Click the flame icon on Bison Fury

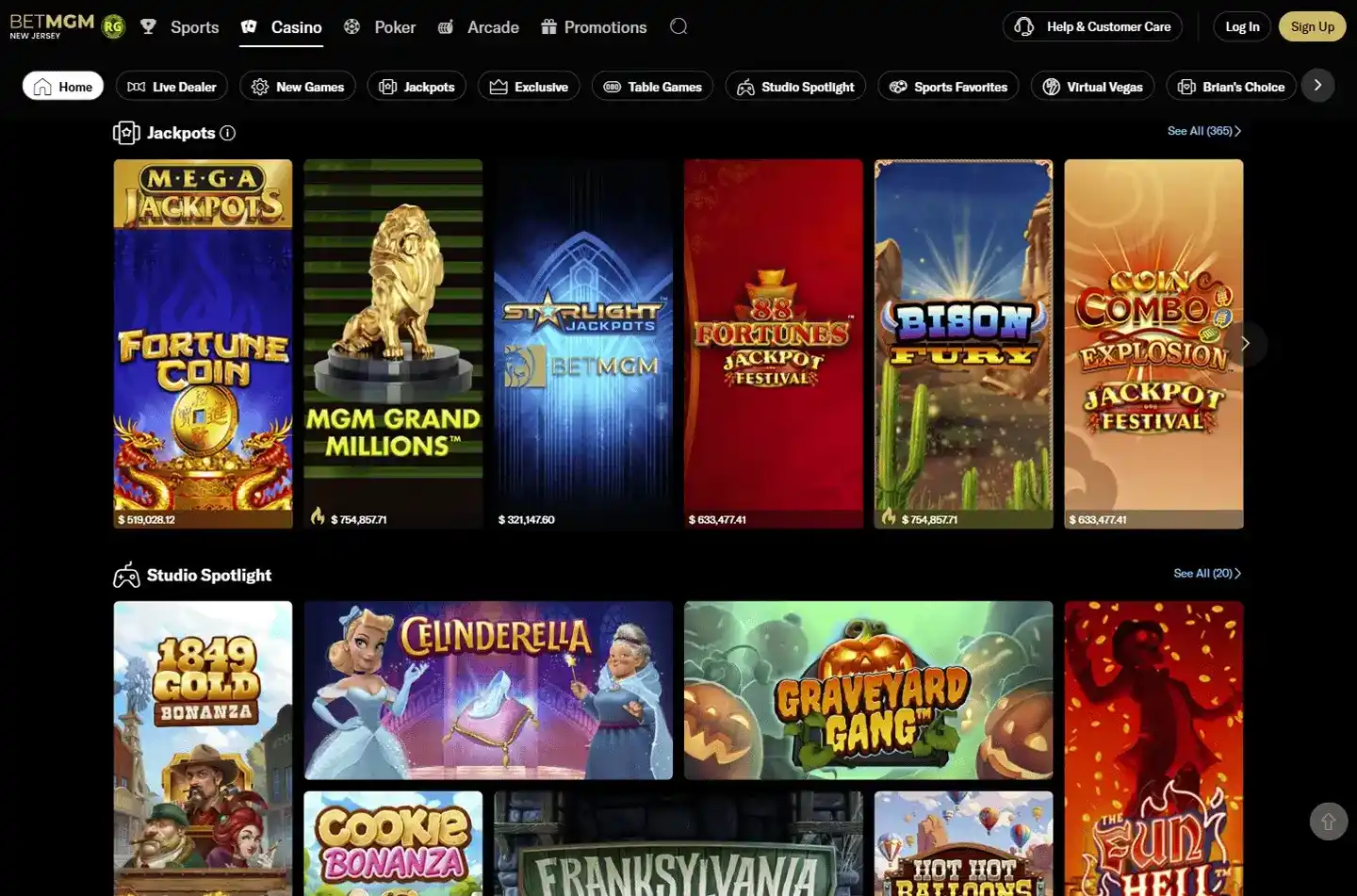pyautogui.click(x=889, y=516)
